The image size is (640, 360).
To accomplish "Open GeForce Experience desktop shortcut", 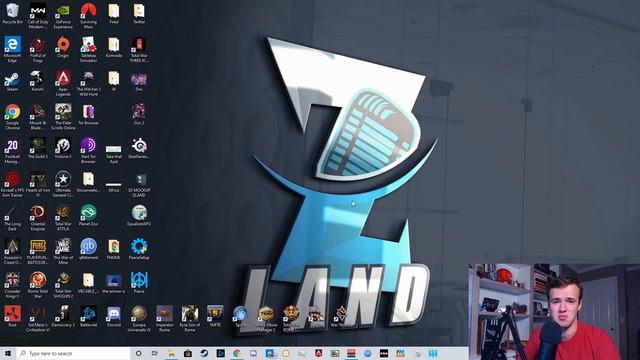I will click(63, 16).
